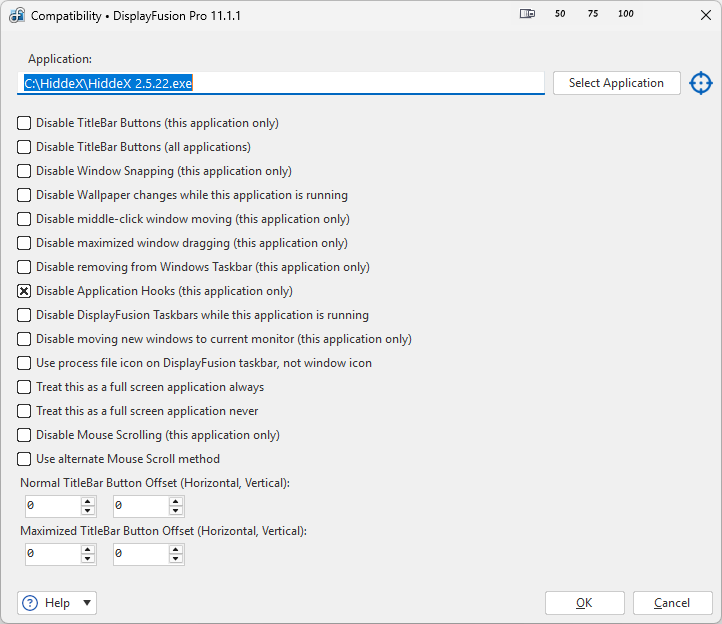This screenshot has width=722, height=624.
Task: Click the Help question mark icon
Action: coord(30,603)
